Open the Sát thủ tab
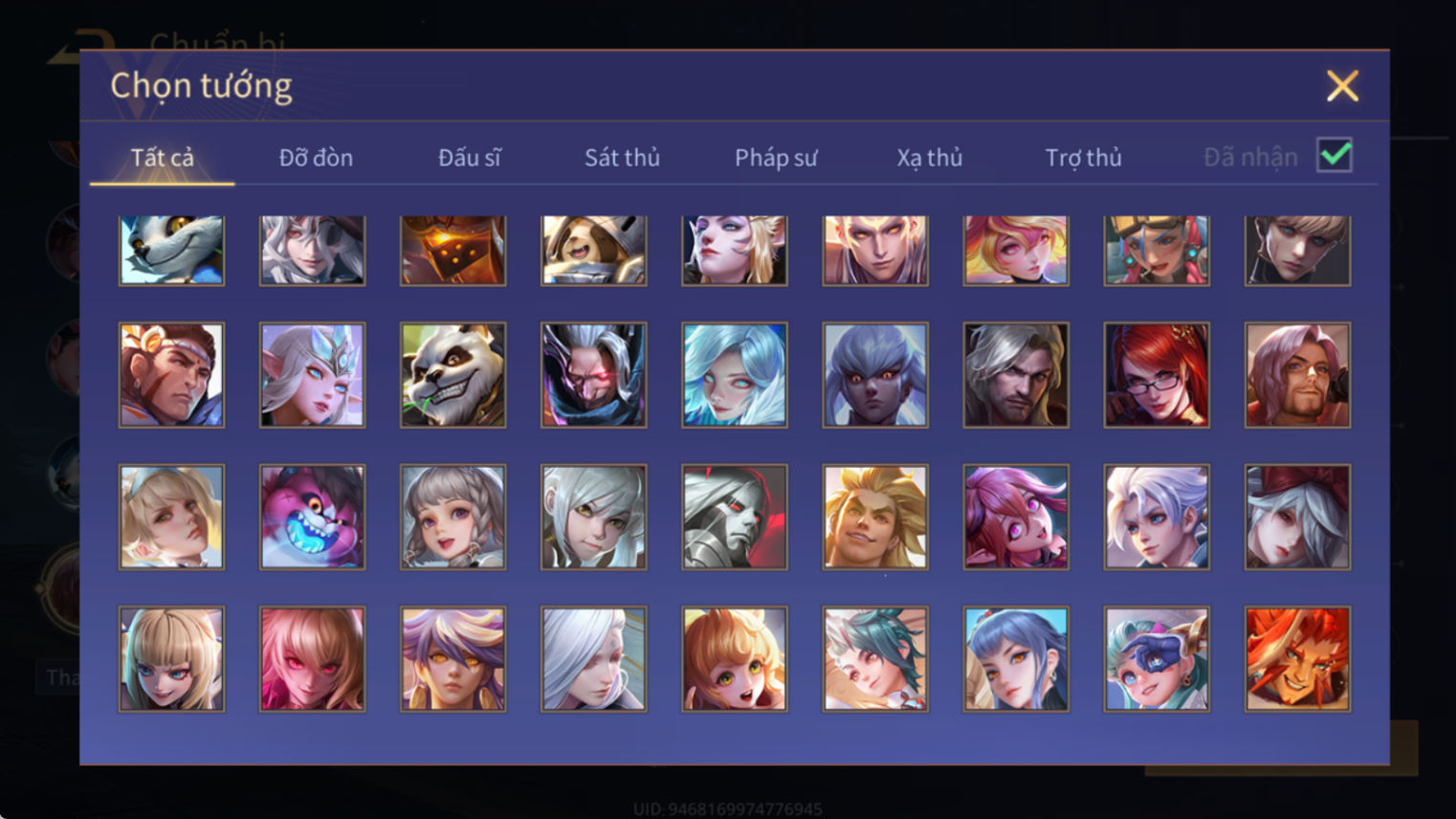 [622, 158]
